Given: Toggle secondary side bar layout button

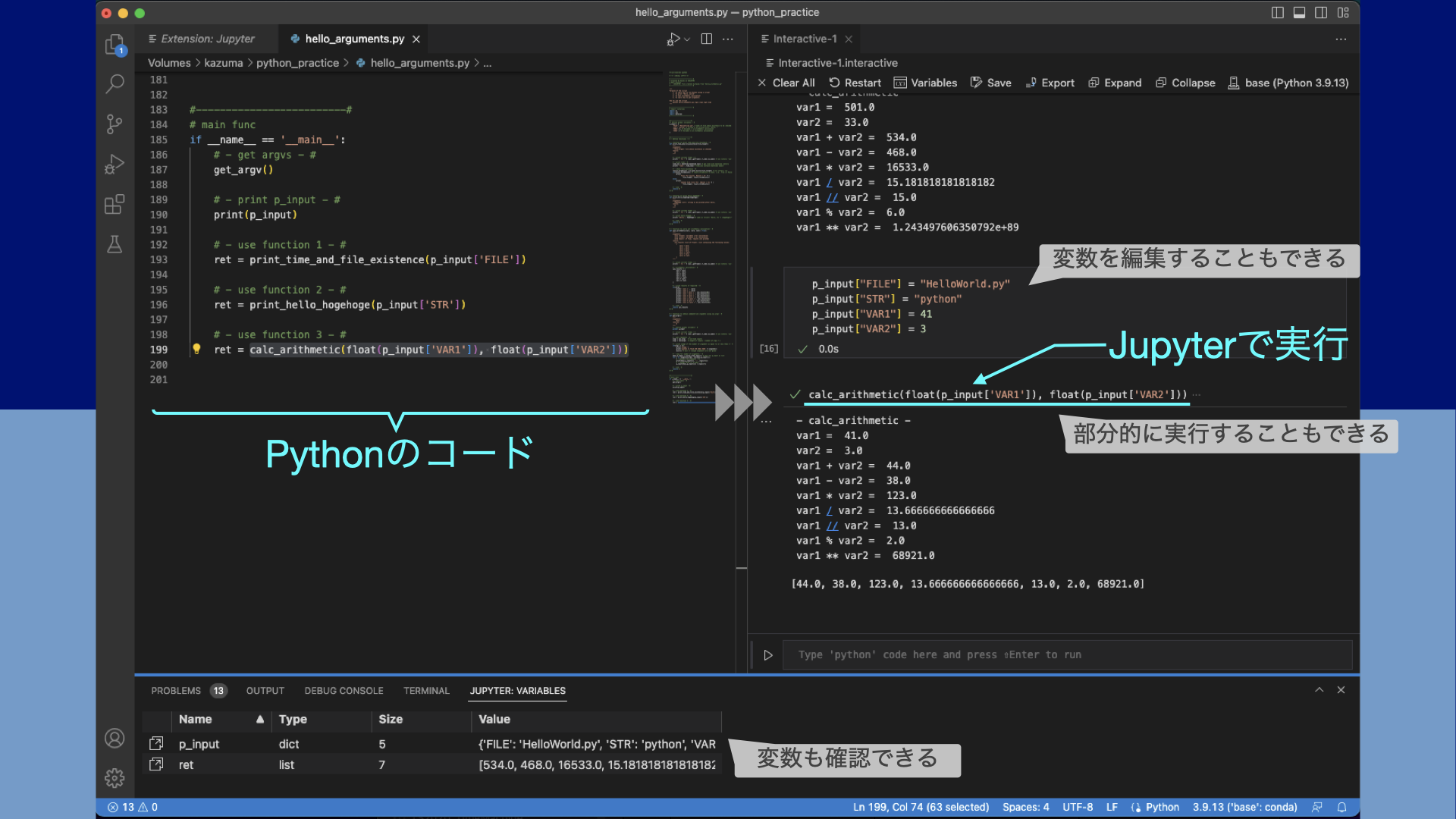Looking at the screenshot, I should [x=1321, y=12].
